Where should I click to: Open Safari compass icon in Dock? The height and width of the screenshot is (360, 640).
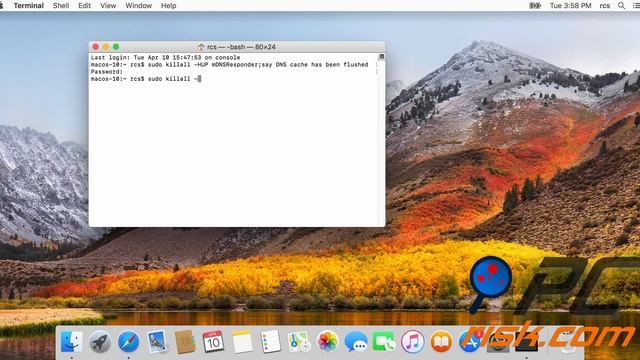129,342
